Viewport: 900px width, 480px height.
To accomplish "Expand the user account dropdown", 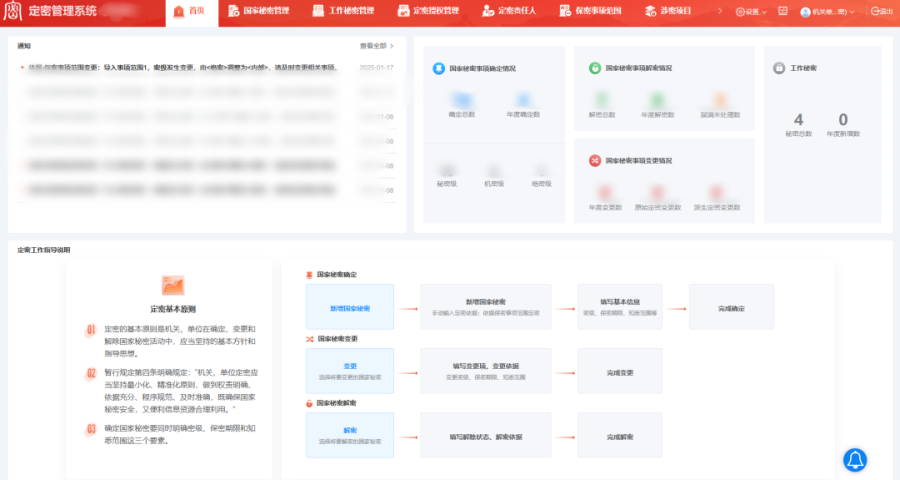I will pos(826,12).
